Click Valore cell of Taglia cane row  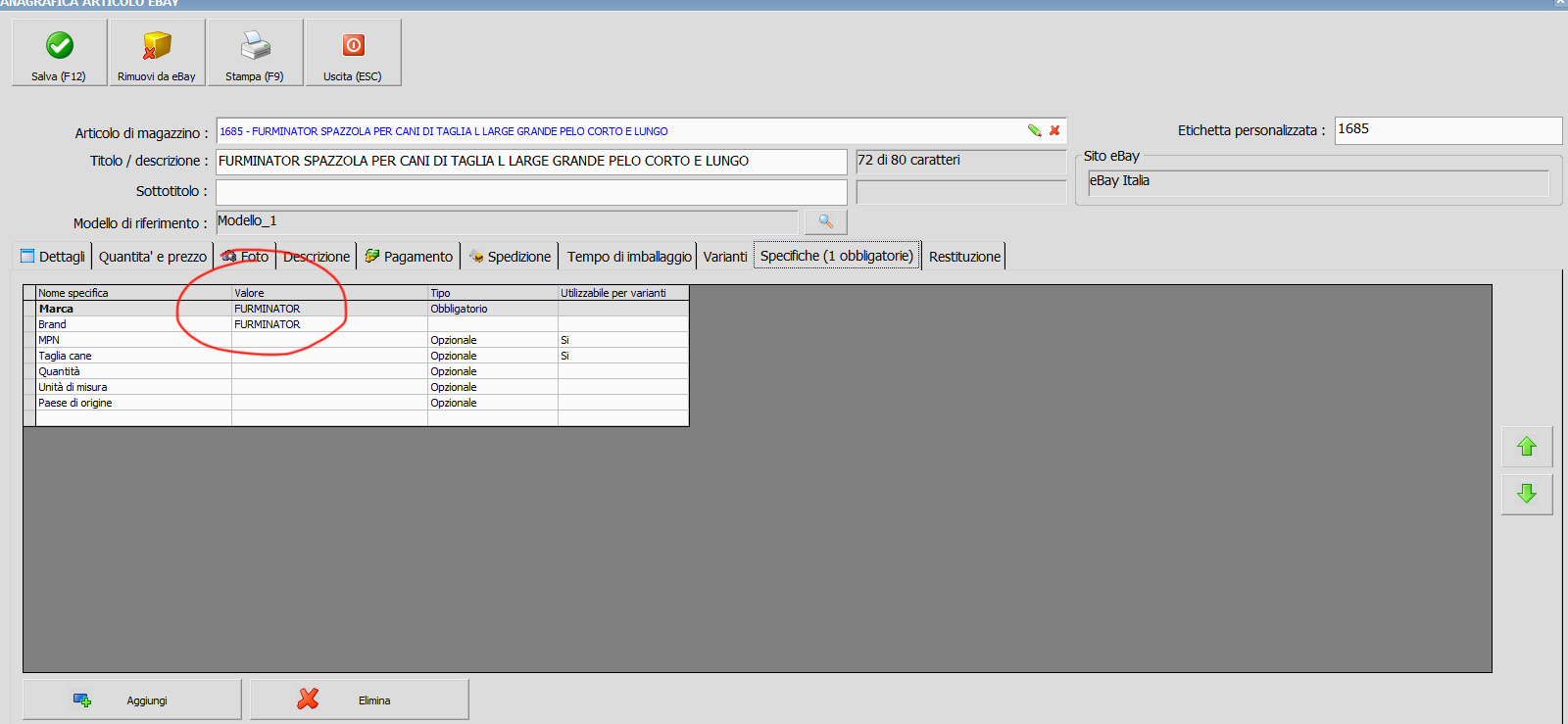(x=329, y=356)
